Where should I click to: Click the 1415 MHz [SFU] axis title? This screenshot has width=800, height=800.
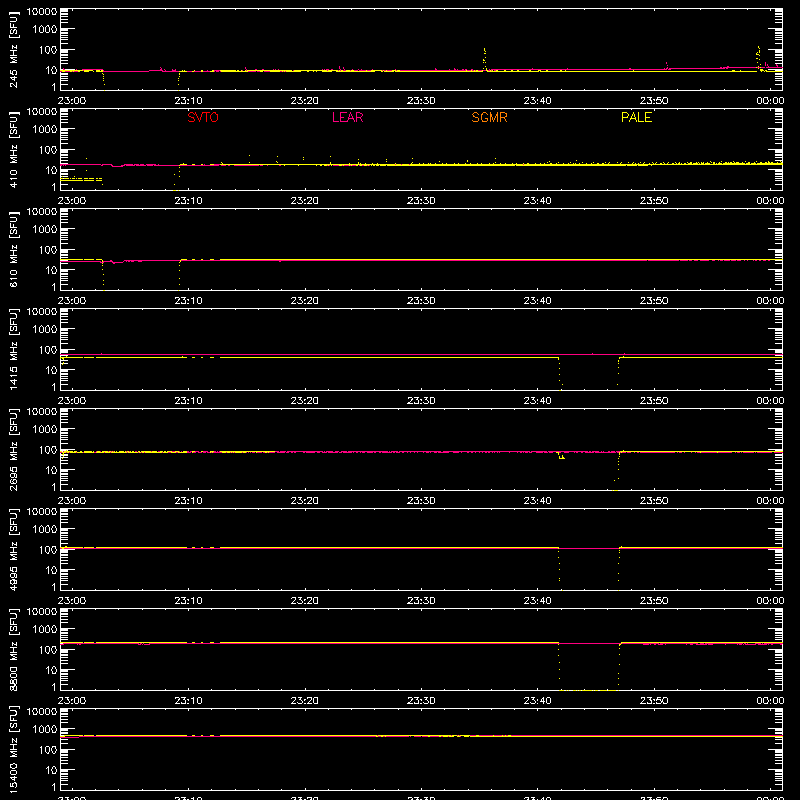14,349
